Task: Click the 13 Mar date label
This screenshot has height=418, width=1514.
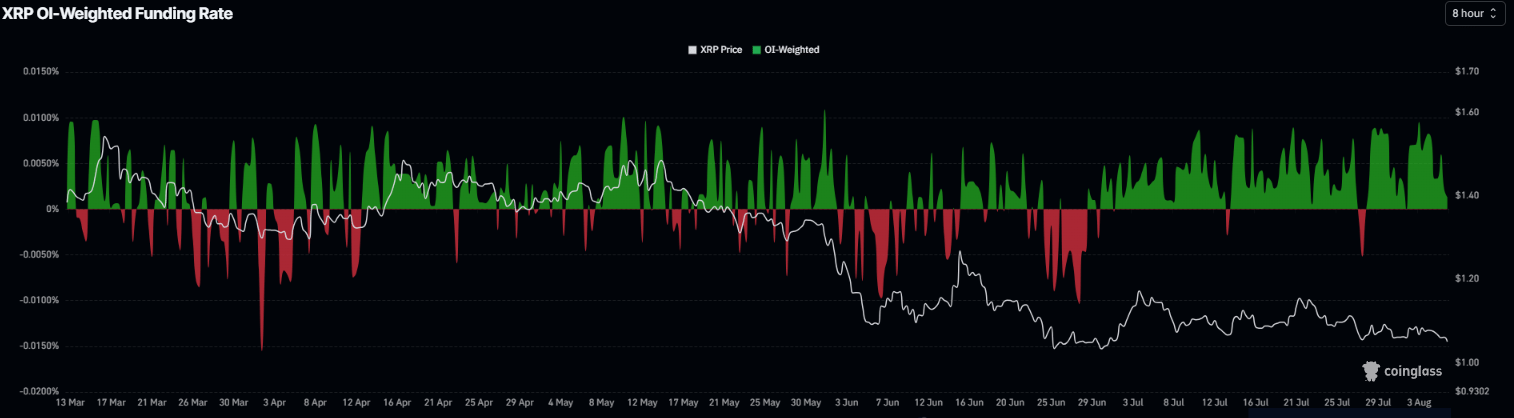Action: click(x=69, y=403)
